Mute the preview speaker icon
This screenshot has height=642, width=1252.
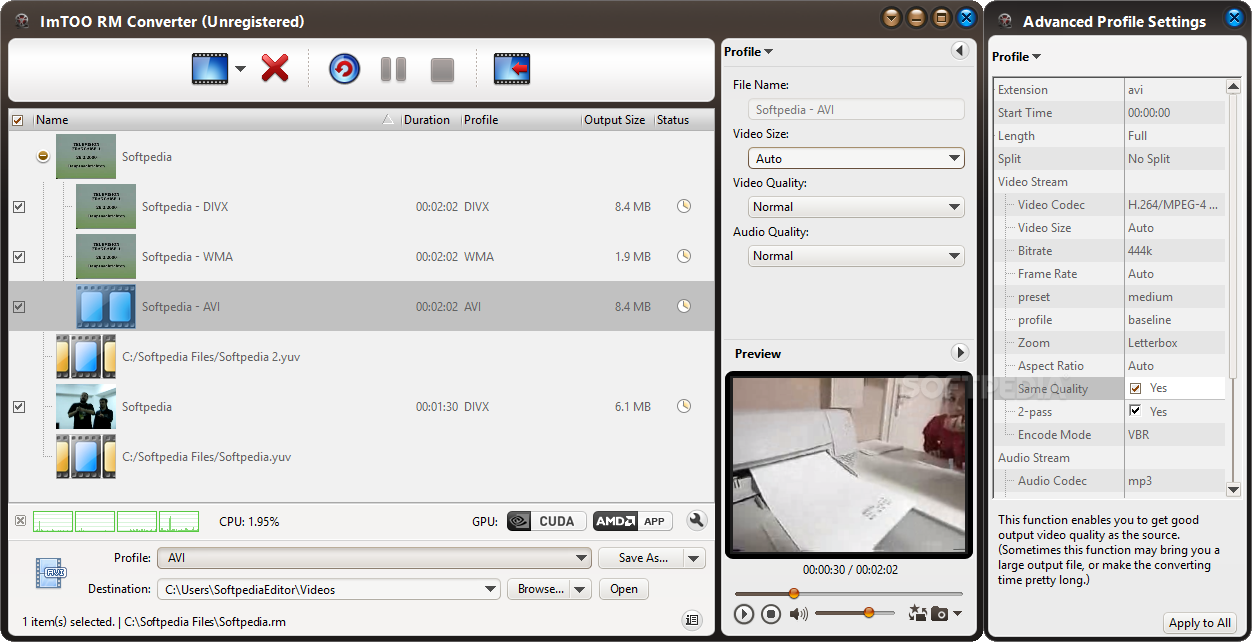[798, 614]
